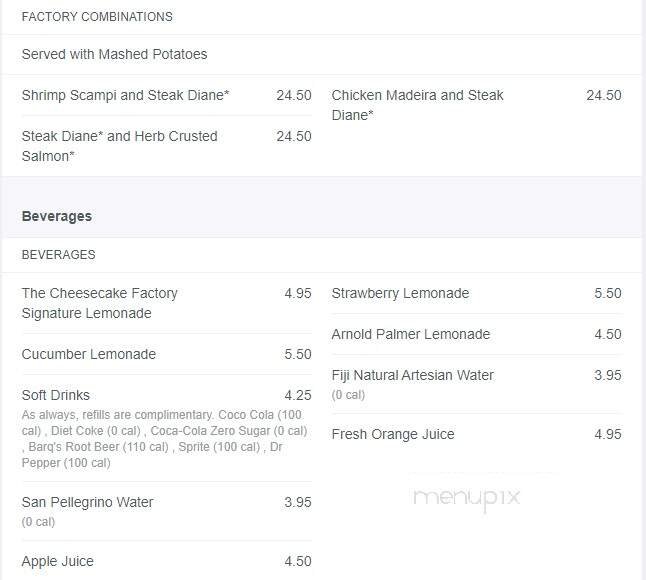Viewport: 646px width, 580px height.
Task: Choose Cucumber Lemonade
Action: click(x=89, y=354)
